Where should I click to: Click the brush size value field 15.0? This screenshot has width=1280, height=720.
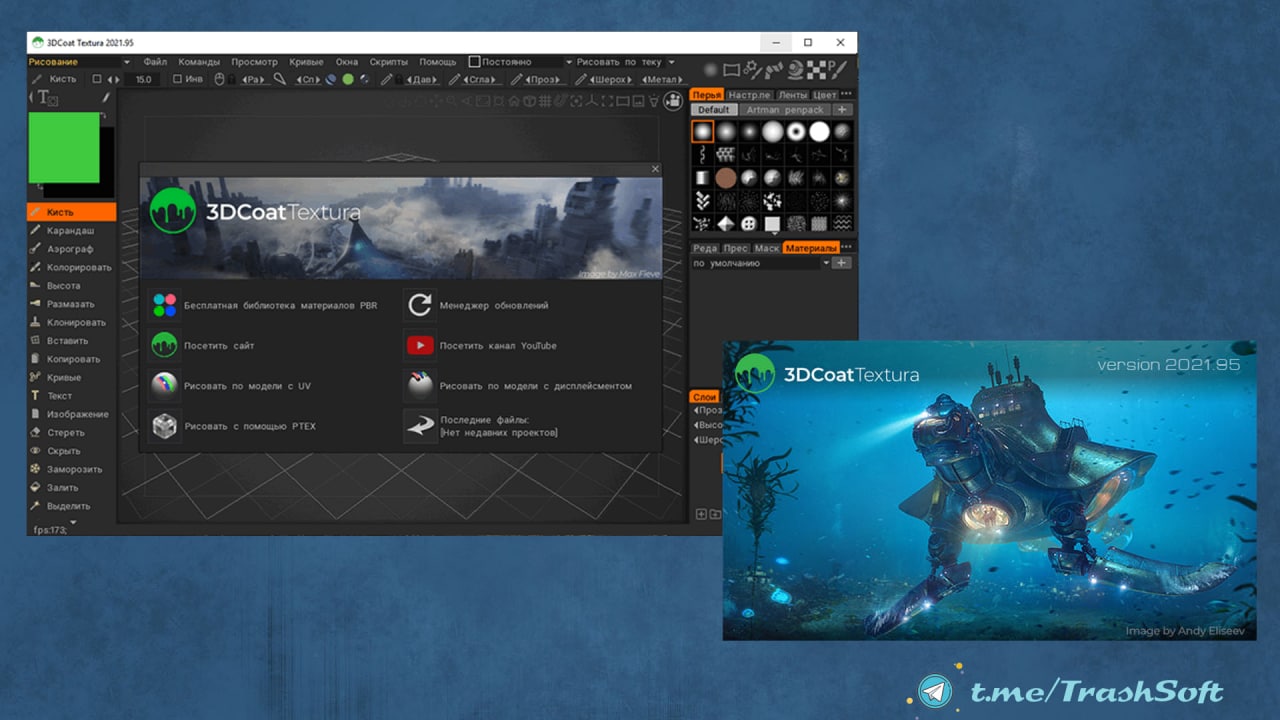(x=143, y=79)
